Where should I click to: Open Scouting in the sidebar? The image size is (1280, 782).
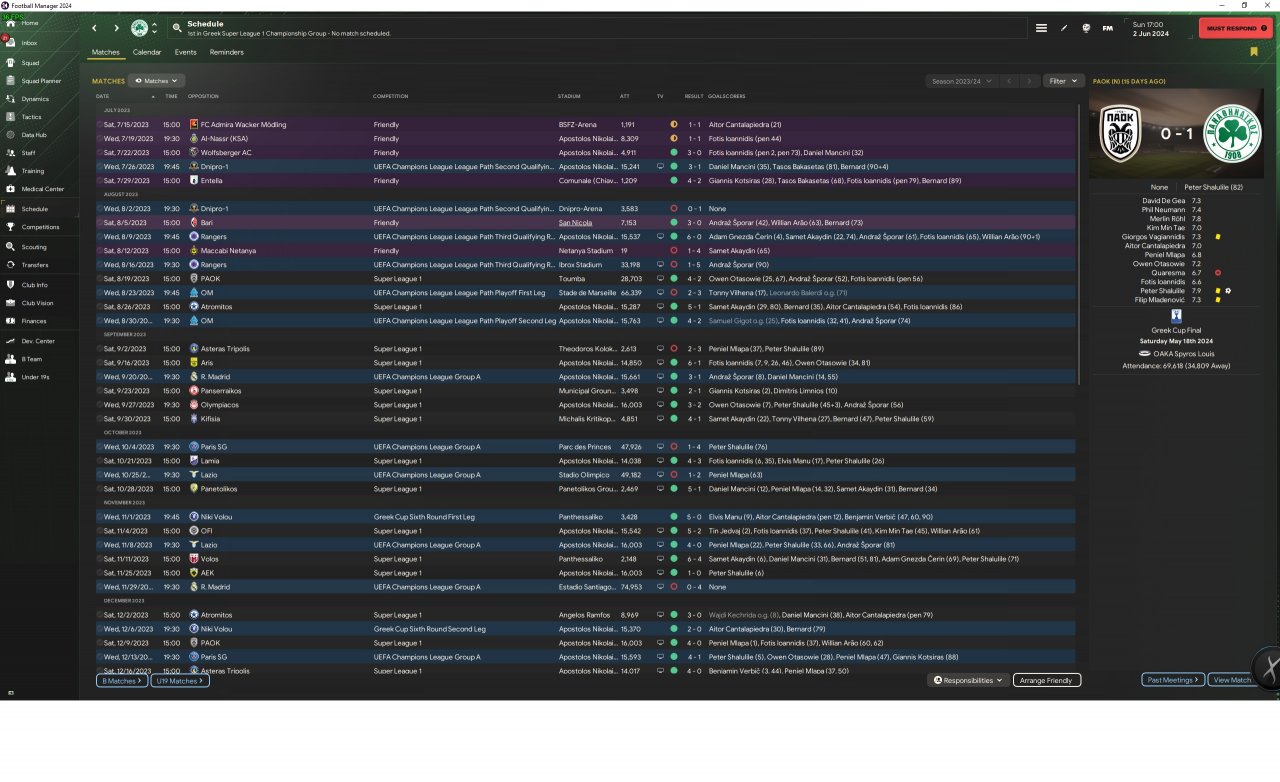pos(40,247)
